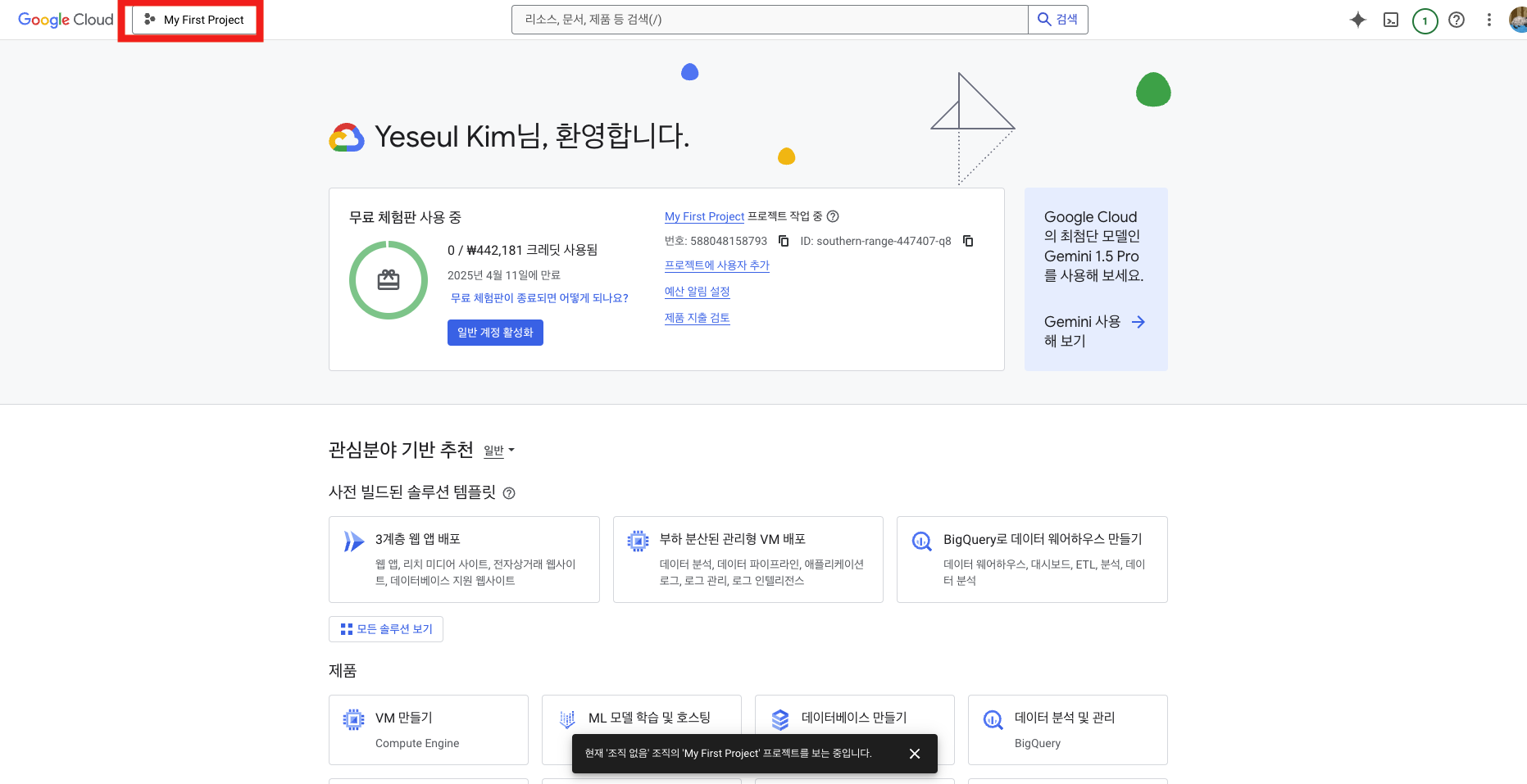Open the My First Project selector
1527x784 pixels.
194,20
